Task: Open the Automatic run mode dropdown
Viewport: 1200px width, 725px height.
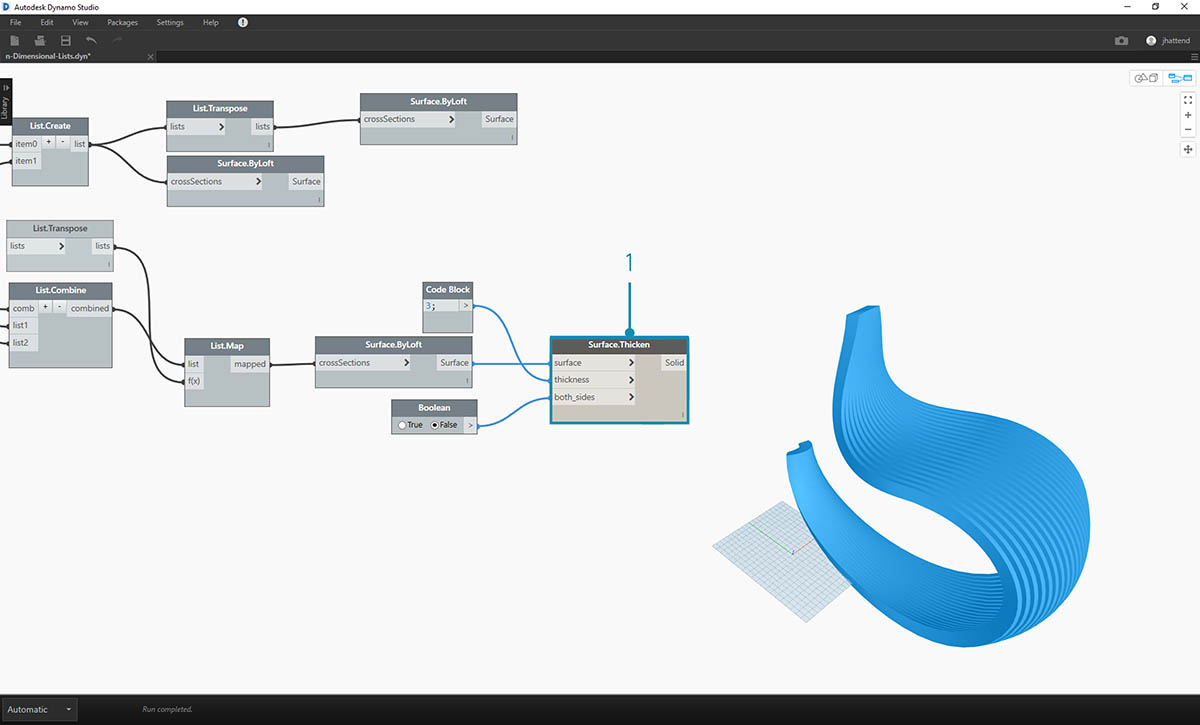Action: pos(38,709)
